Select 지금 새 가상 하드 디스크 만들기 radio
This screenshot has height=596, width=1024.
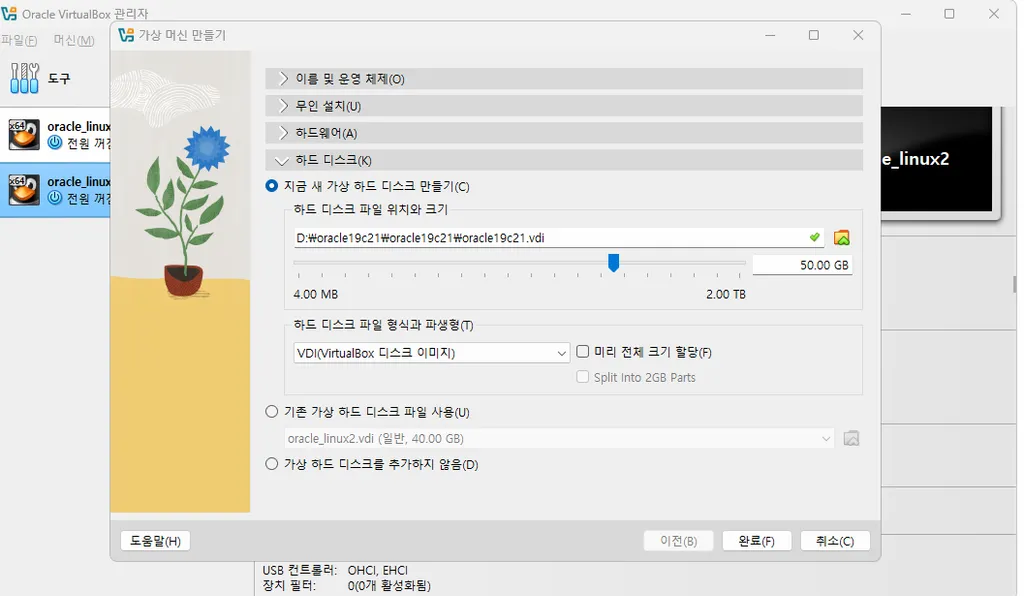(272, 186)
